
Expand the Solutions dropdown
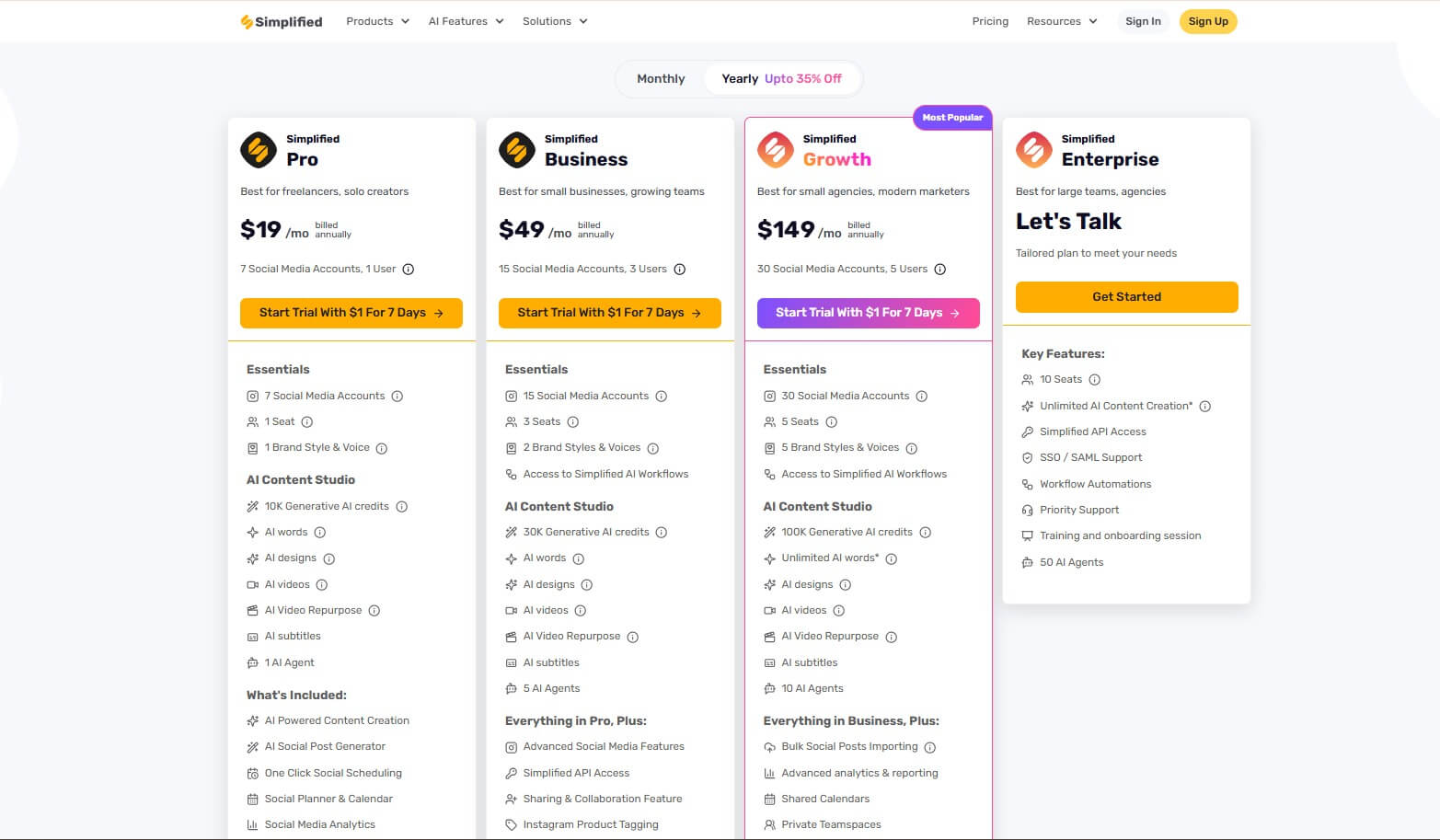(x=555, y=21)
